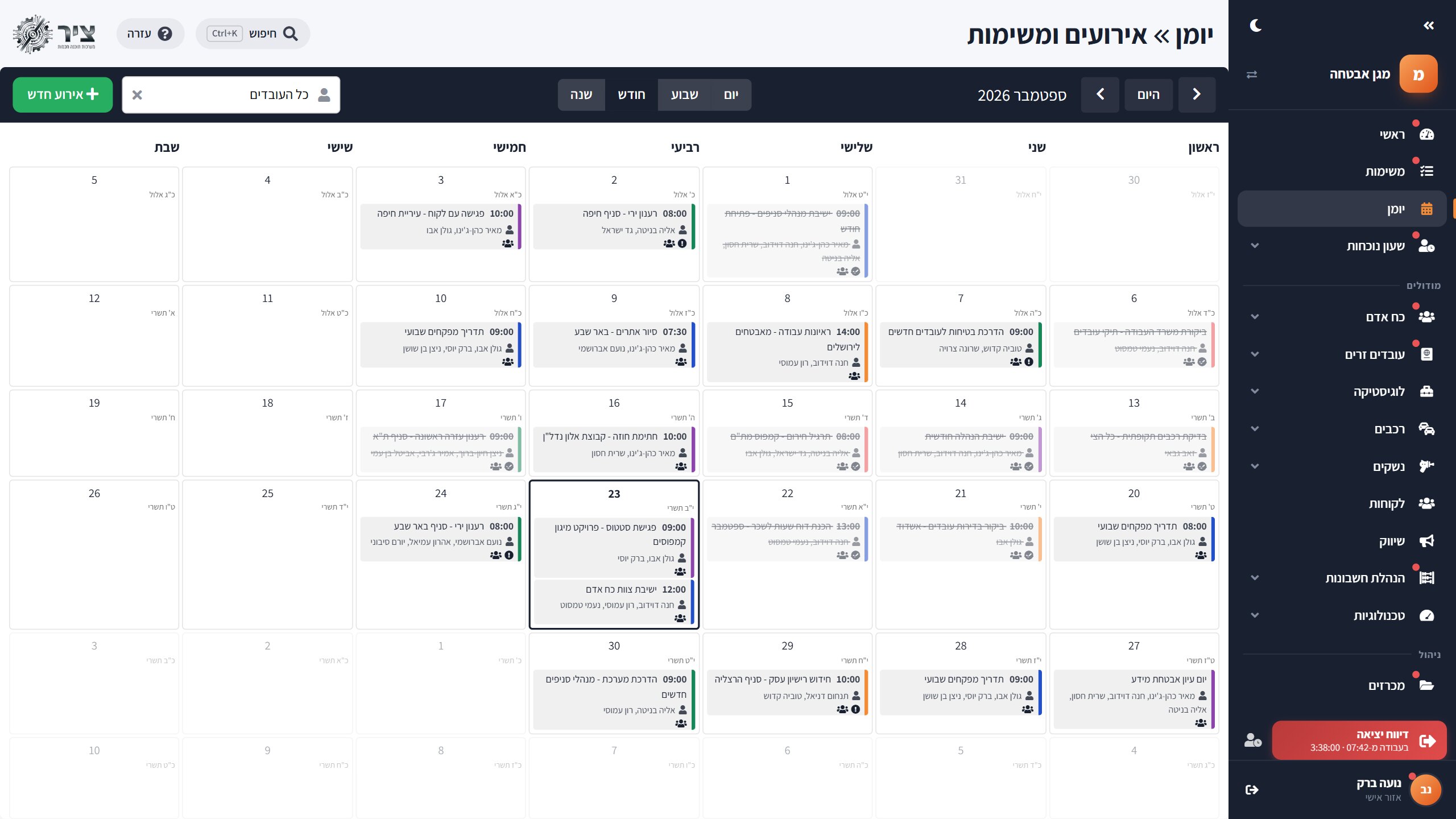
Task: Open עובדים זרים passport icon
Action: (x=1426, y=354)
